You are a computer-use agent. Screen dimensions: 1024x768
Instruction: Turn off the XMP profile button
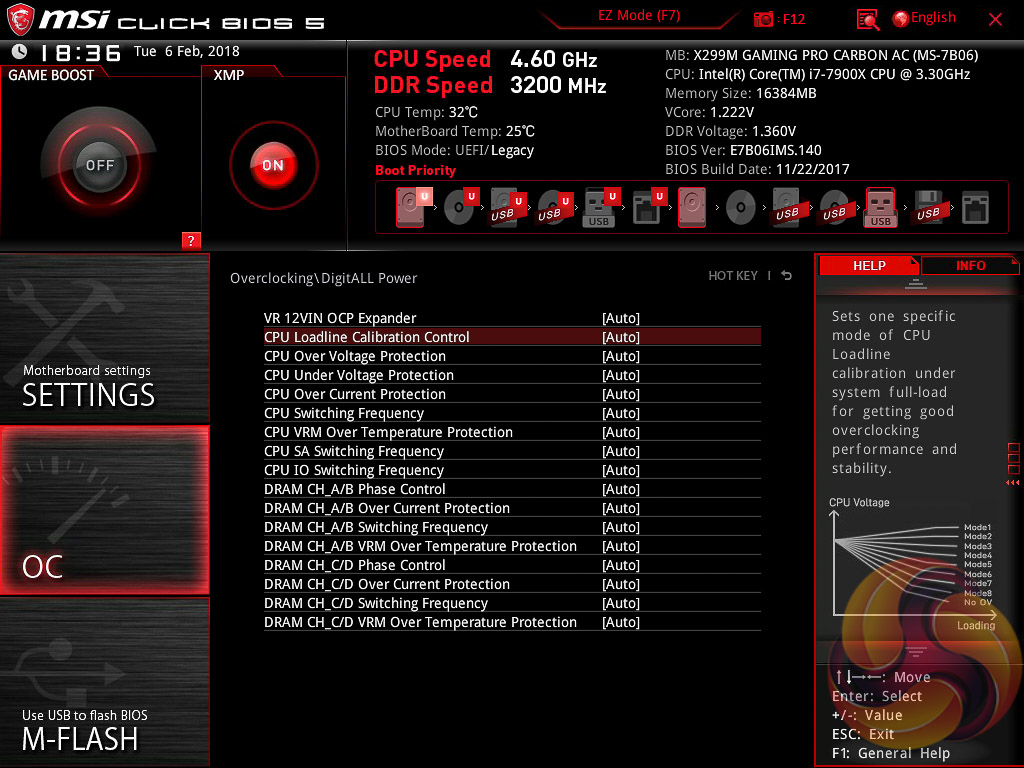coord(273,165)
